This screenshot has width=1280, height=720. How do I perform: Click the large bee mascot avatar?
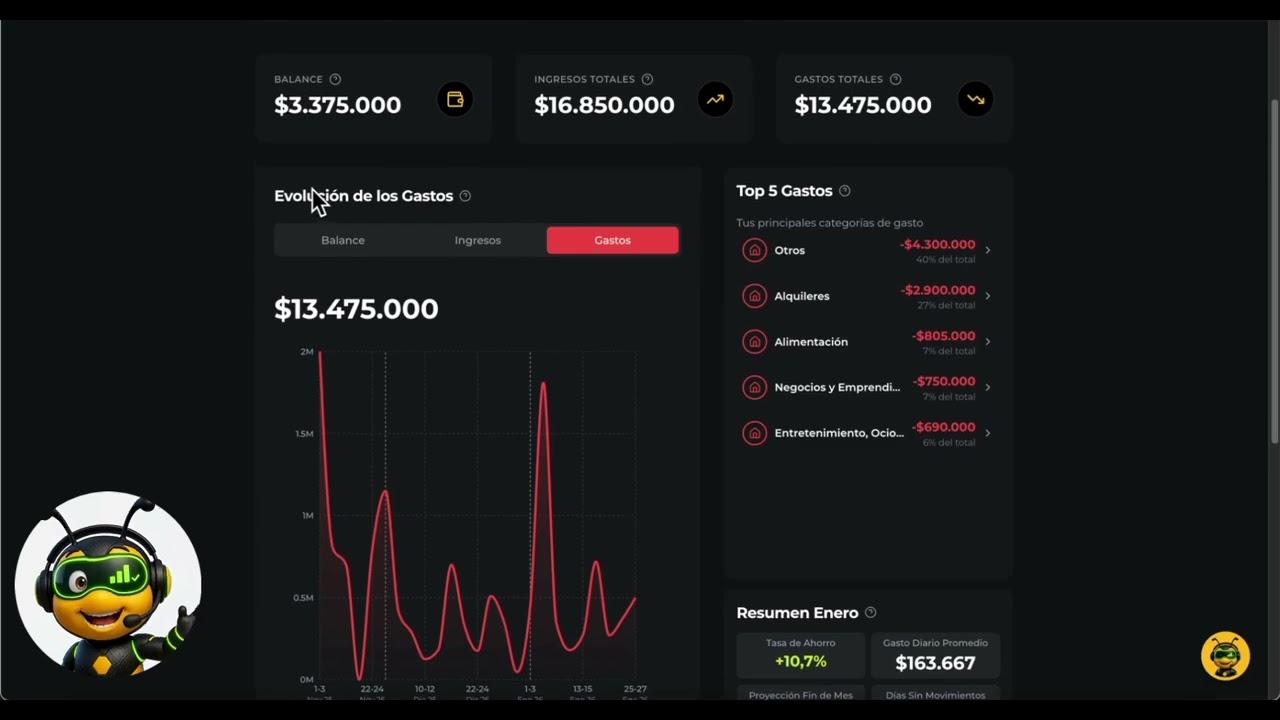[108, 585]
